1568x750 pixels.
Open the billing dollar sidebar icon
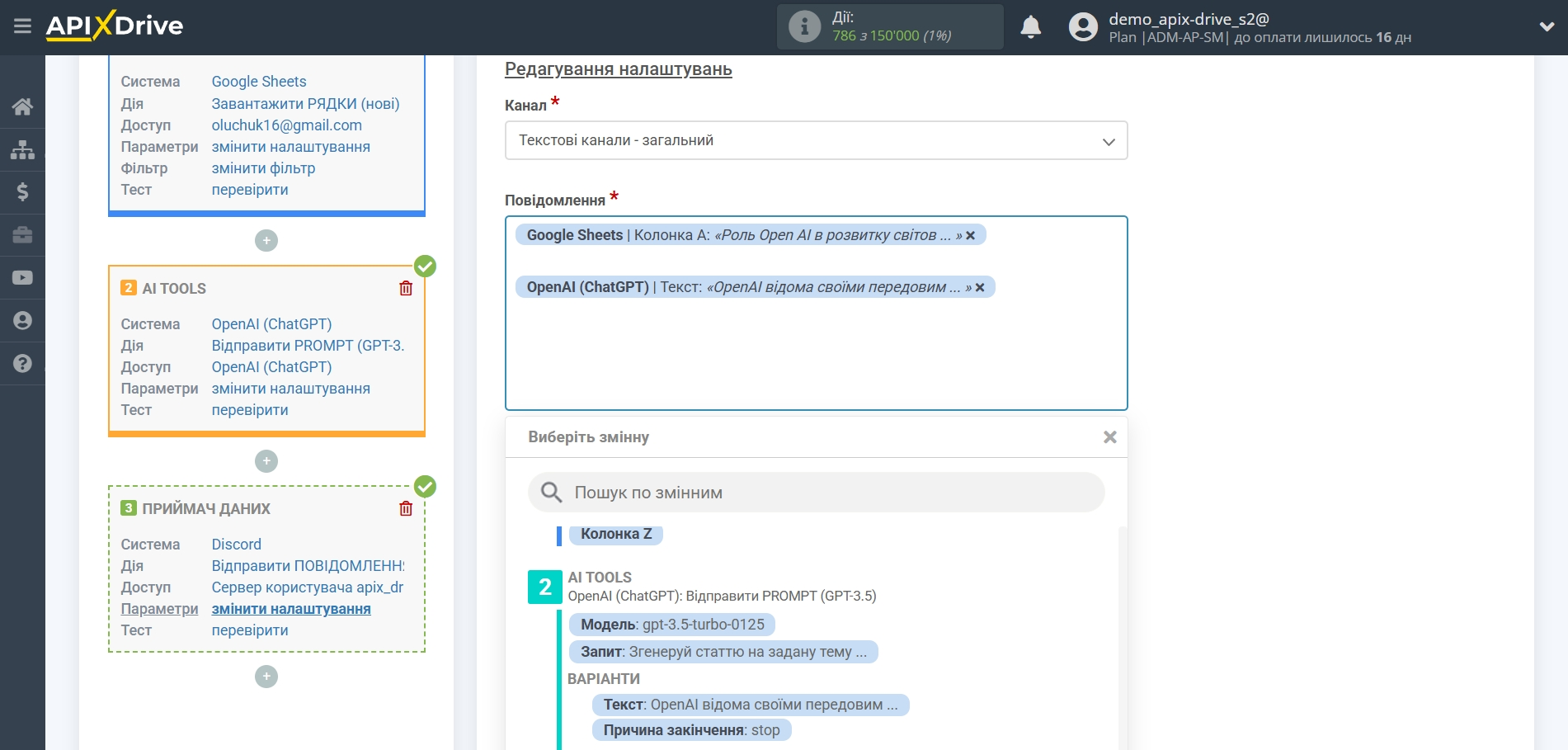pyautogui.click(x=22, y=192)
